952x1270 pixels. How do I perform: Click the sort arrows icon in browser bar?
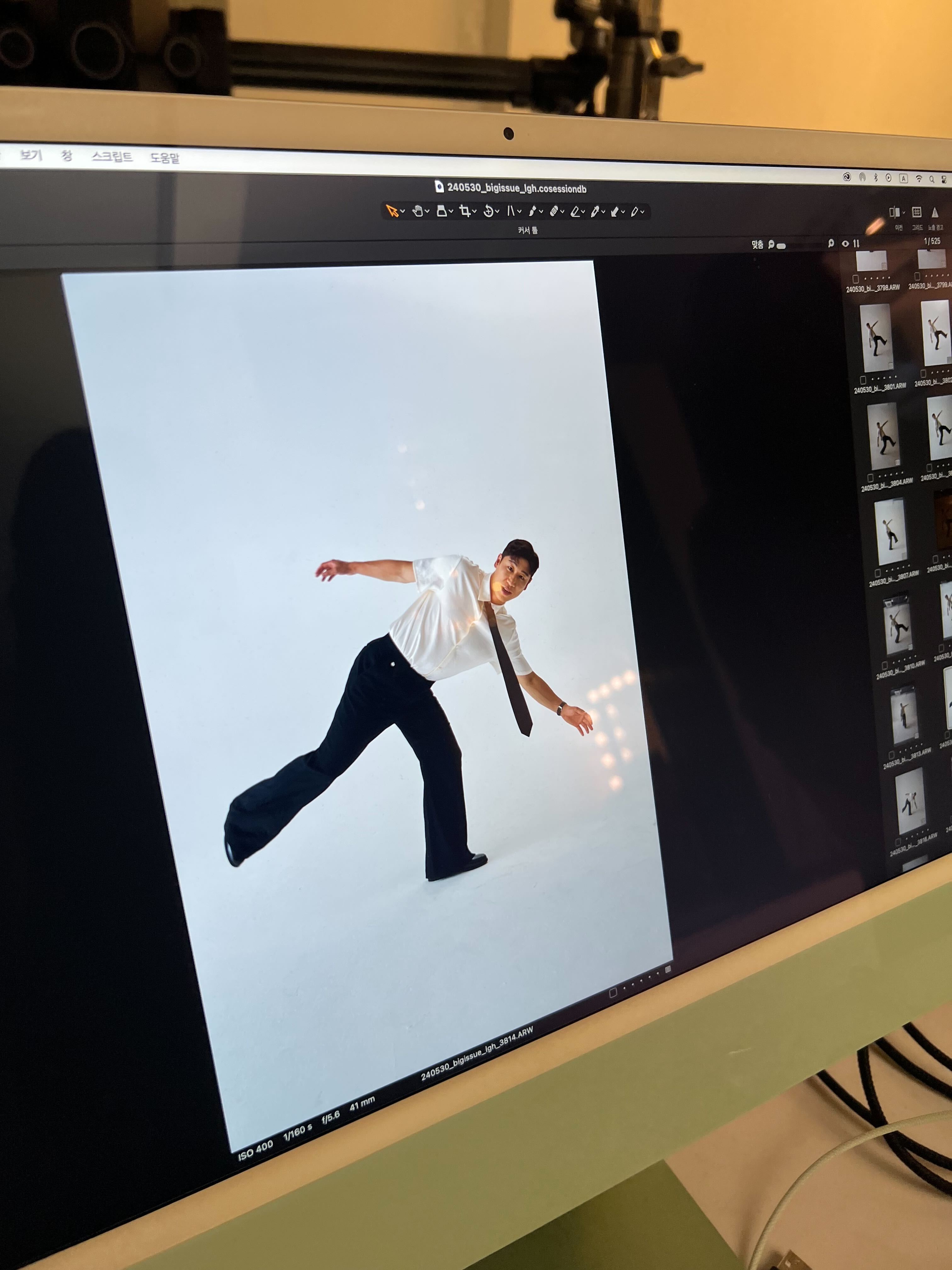(x=856, y=243)
